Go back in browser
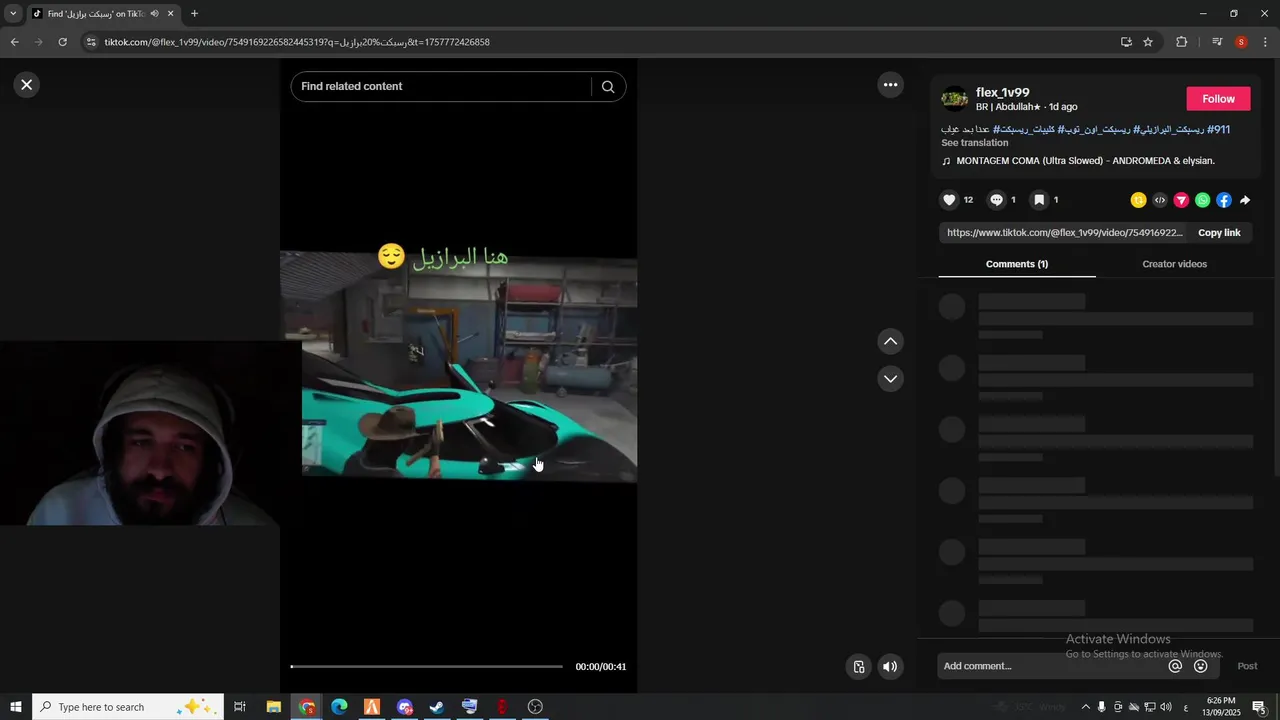The image size is (1280, 720). tap(14, 42)
